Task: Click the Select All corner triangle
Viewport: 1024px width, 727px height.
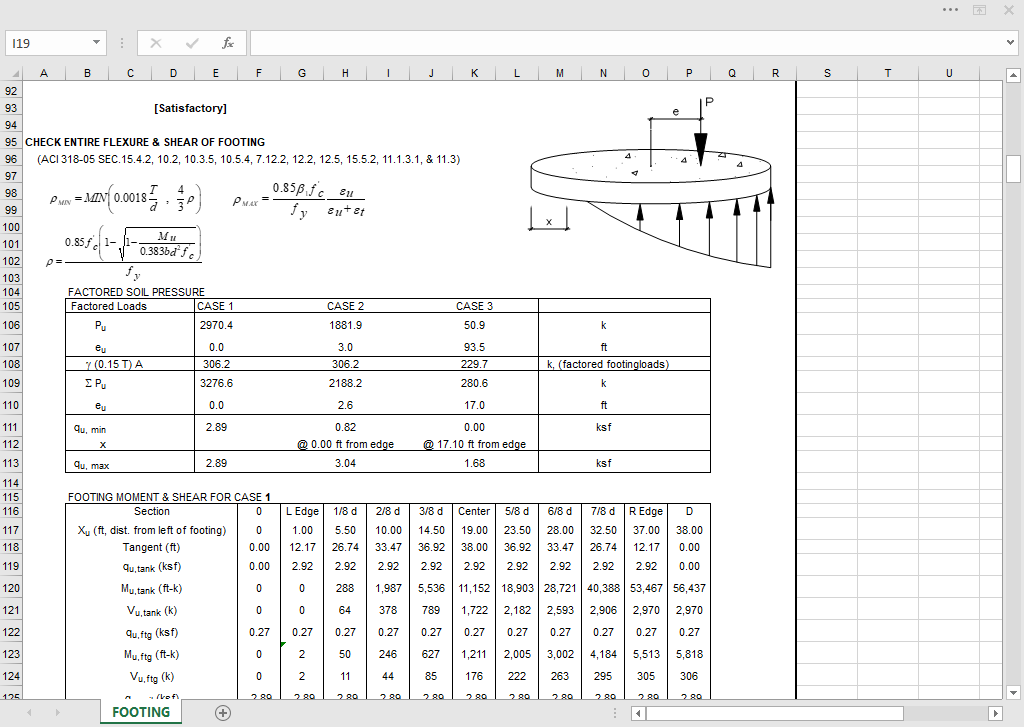Action: (14, 73)
